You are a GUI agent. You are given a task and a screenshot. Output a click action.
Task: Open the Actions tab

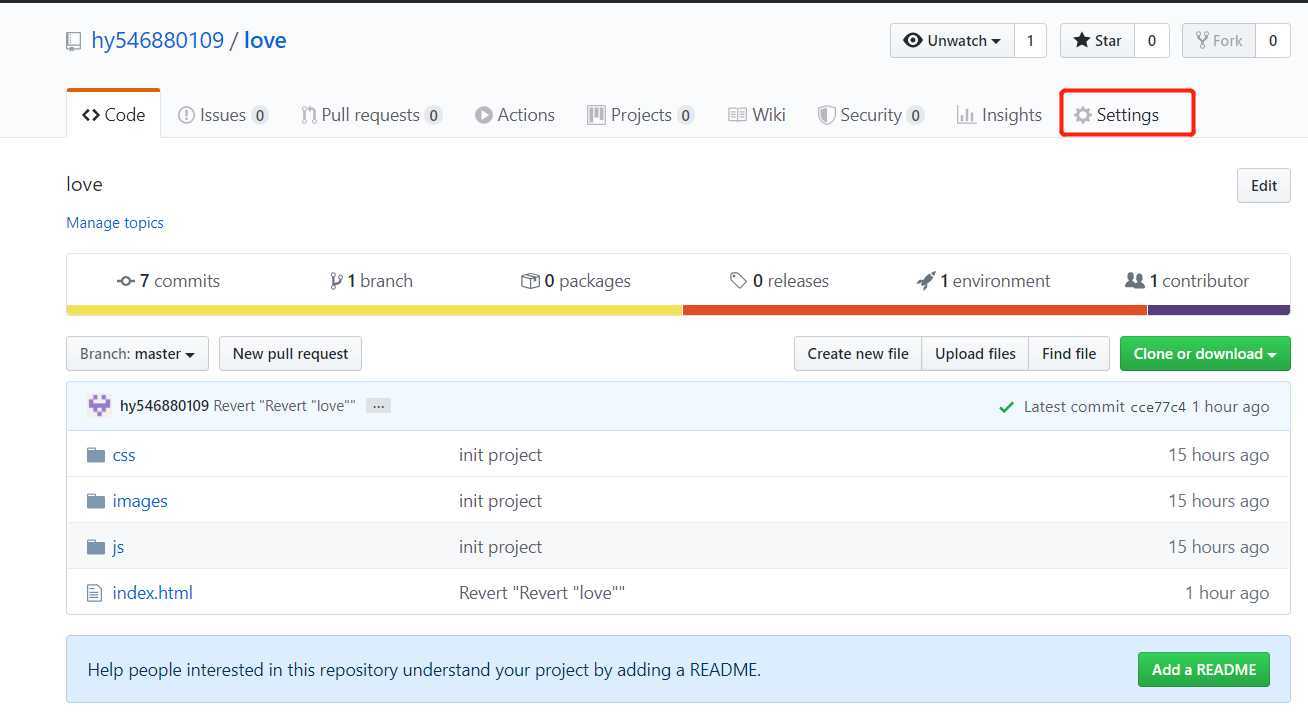(x=515, y=115)
